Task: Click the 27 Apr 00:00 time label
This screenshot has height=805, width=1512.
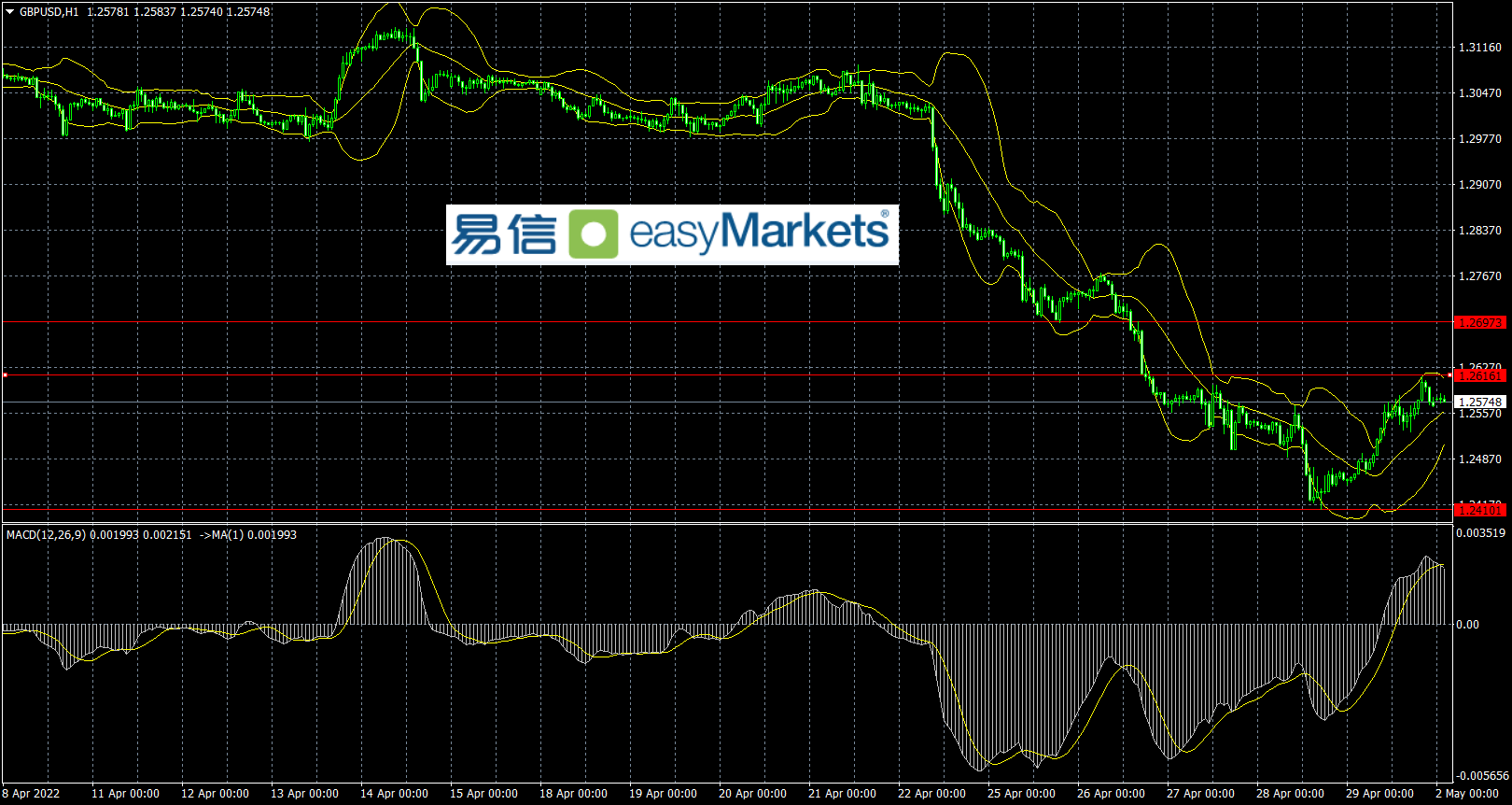Action: (x=1200, y=794)
